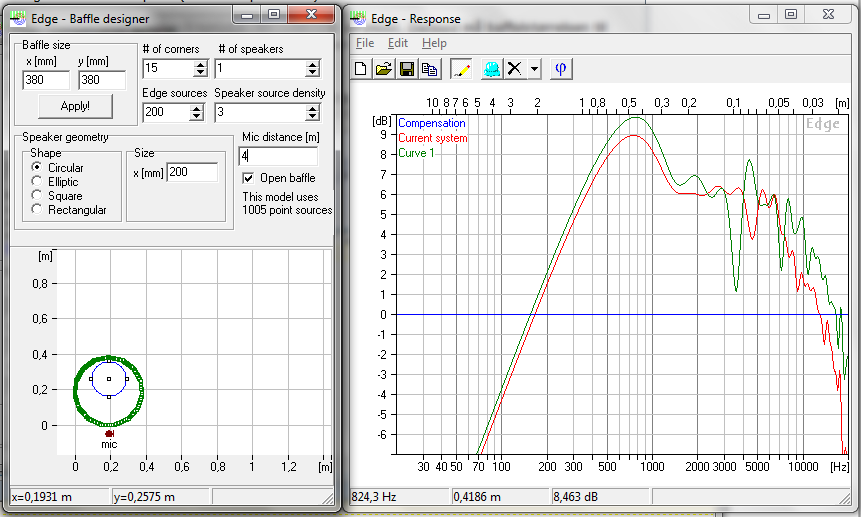Choose the Rectangular shape option

[37, 210]
